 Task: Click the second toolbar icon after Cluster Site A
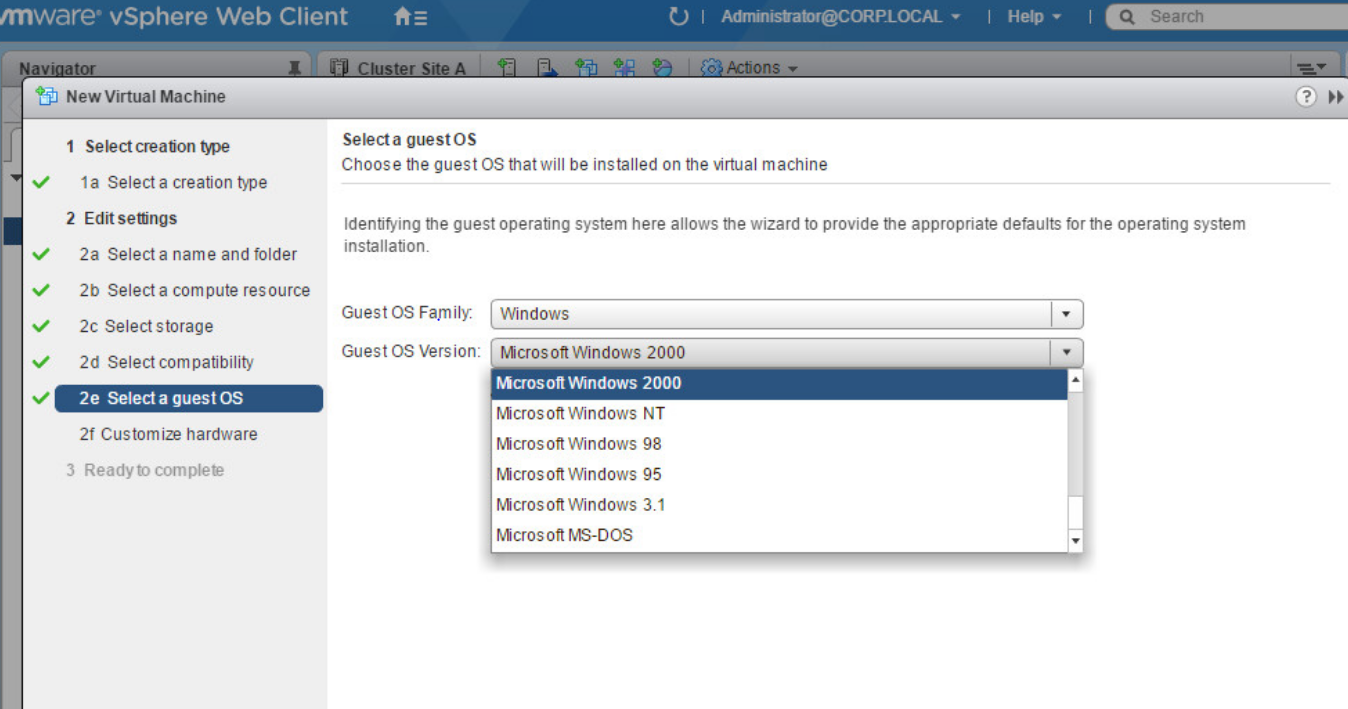point(546,68)
